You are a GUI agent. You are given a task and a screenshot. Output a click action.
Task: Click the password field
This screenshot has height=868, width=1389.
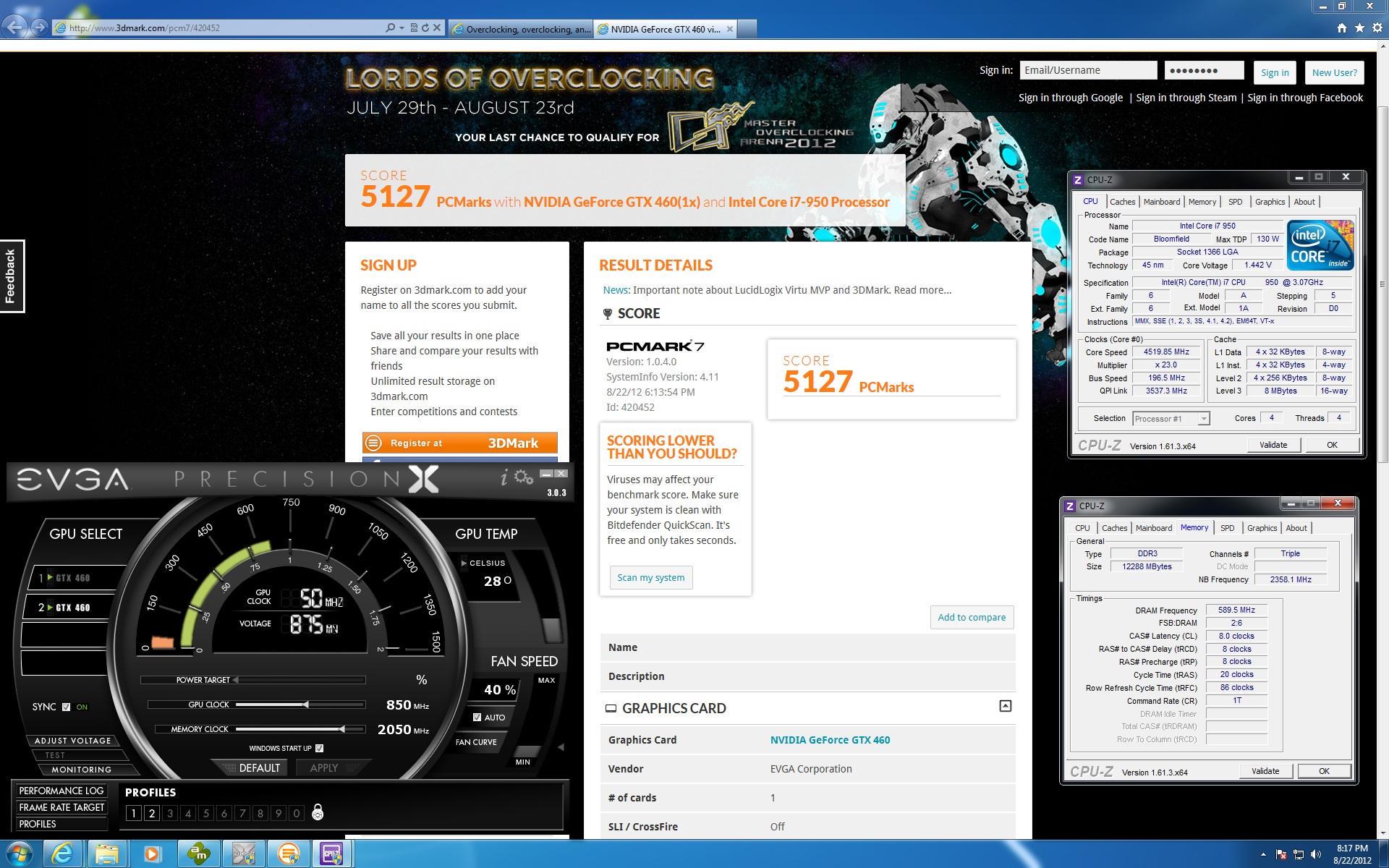point(1204,70)
